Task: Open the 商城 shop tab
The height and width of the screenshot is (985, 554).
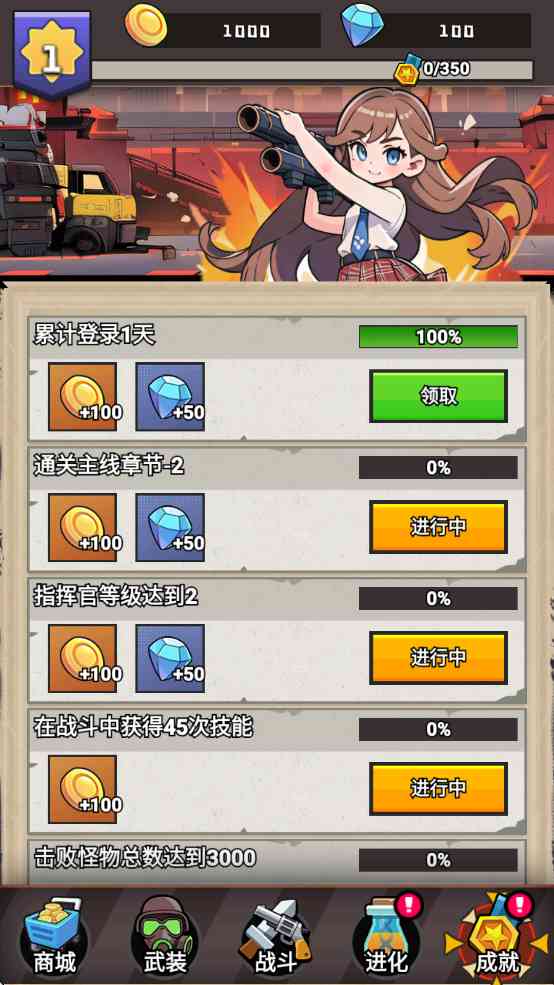Action: [54, 937]
